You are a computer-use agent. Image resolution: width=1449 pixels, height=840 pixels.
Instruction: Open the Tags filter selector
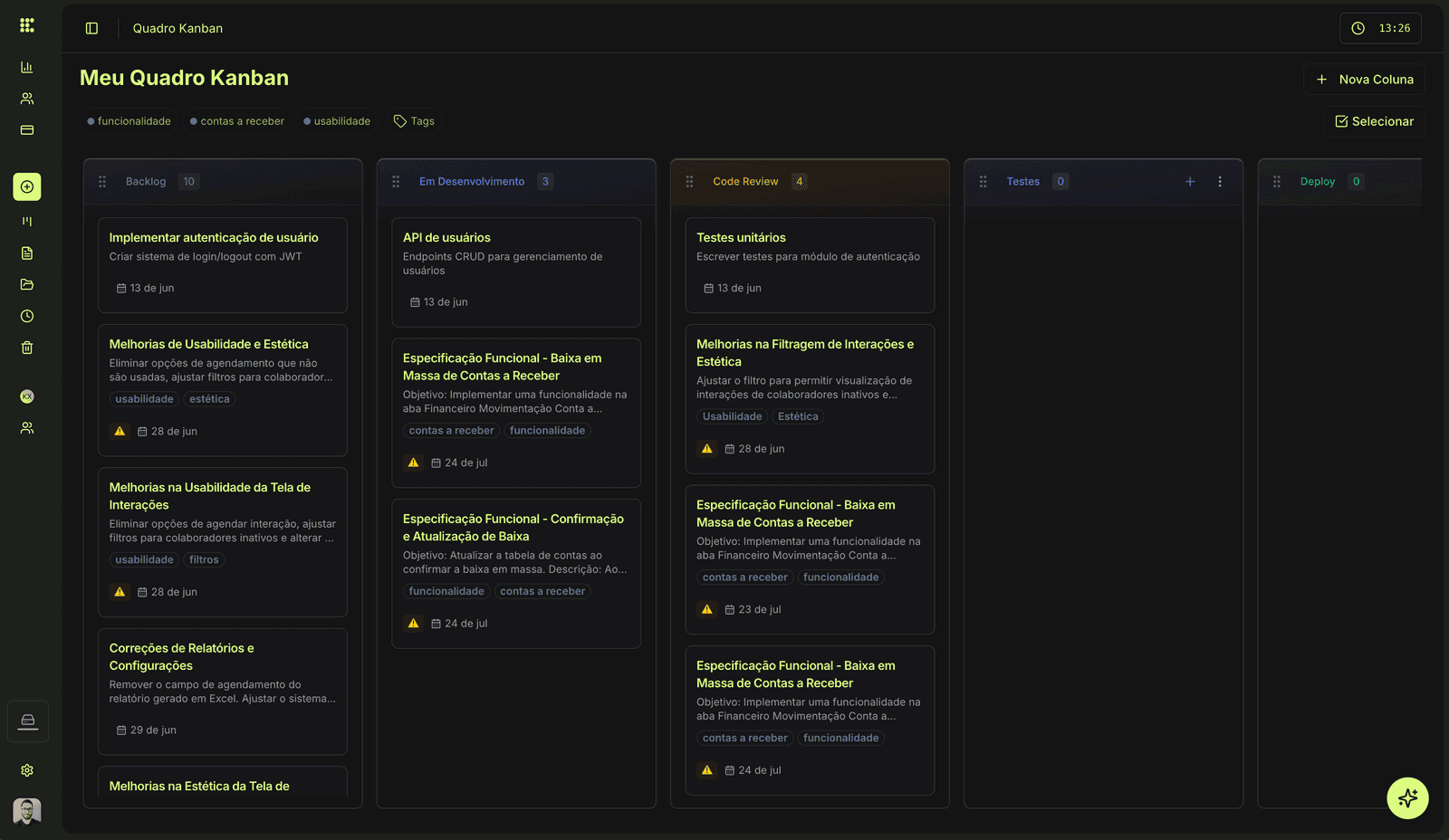(x=413, y=120)
